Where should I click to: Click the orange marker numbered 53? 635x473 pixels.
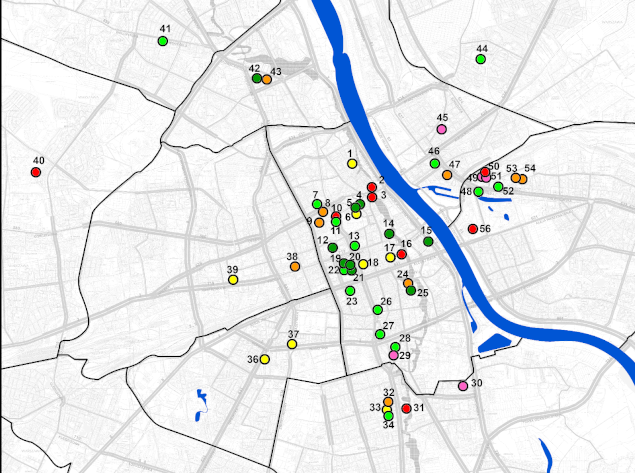[515, 178]
